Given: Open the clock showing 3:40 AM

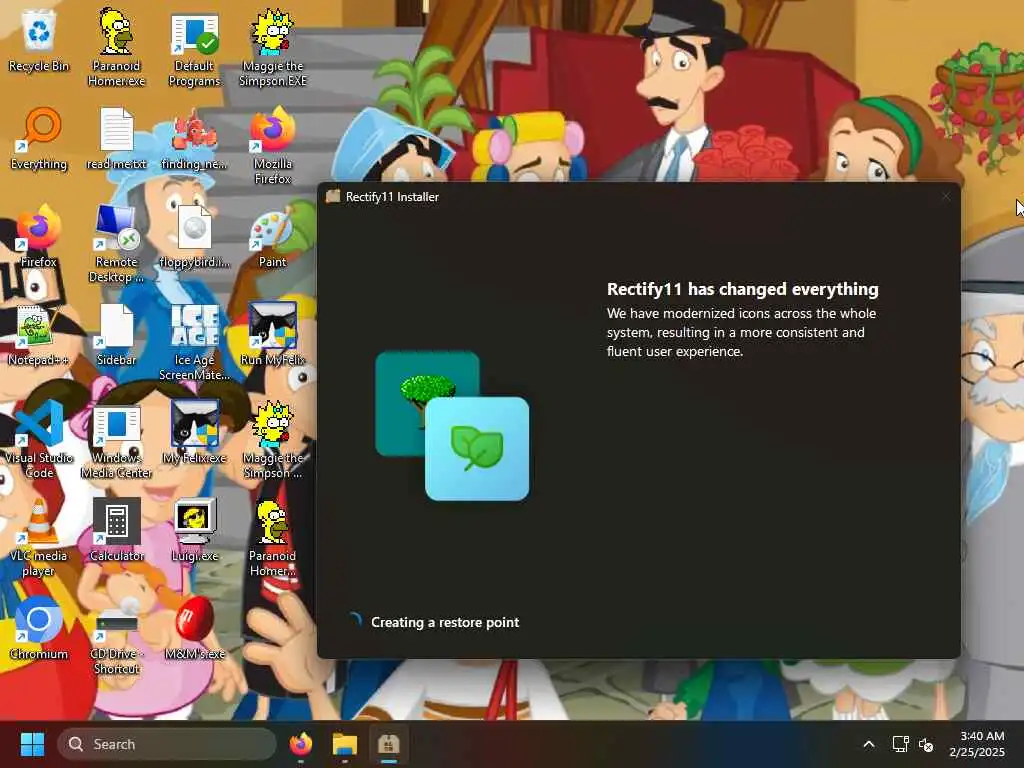Looking at the screenshot, I should pyautogui.click(x=977, y=744).
